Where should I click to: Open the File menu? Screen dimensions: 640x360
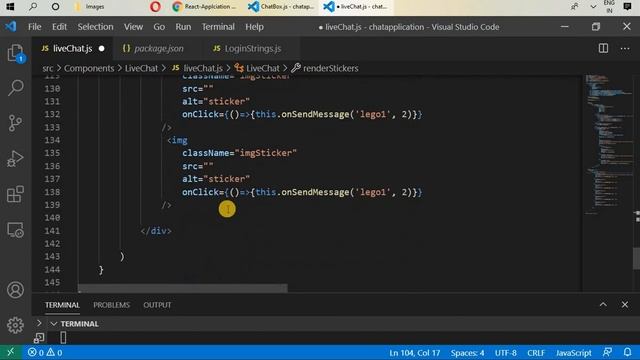35,27
